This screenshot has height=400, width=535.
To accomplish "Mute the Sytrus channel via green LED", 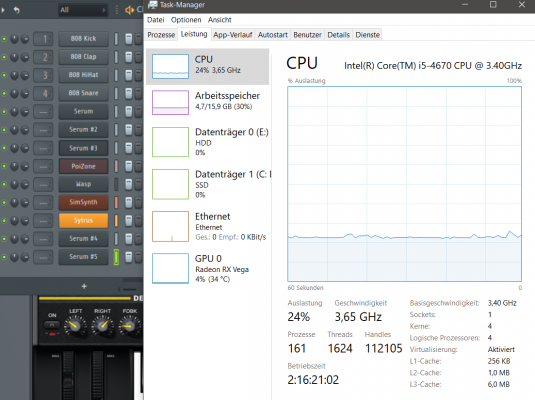I will pos(4,221).
